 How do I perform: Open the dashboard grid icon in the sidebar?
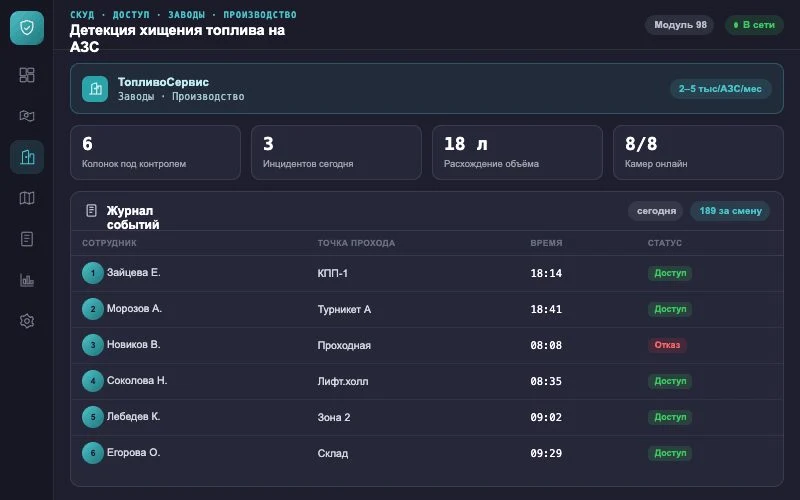tap(27, 75)
